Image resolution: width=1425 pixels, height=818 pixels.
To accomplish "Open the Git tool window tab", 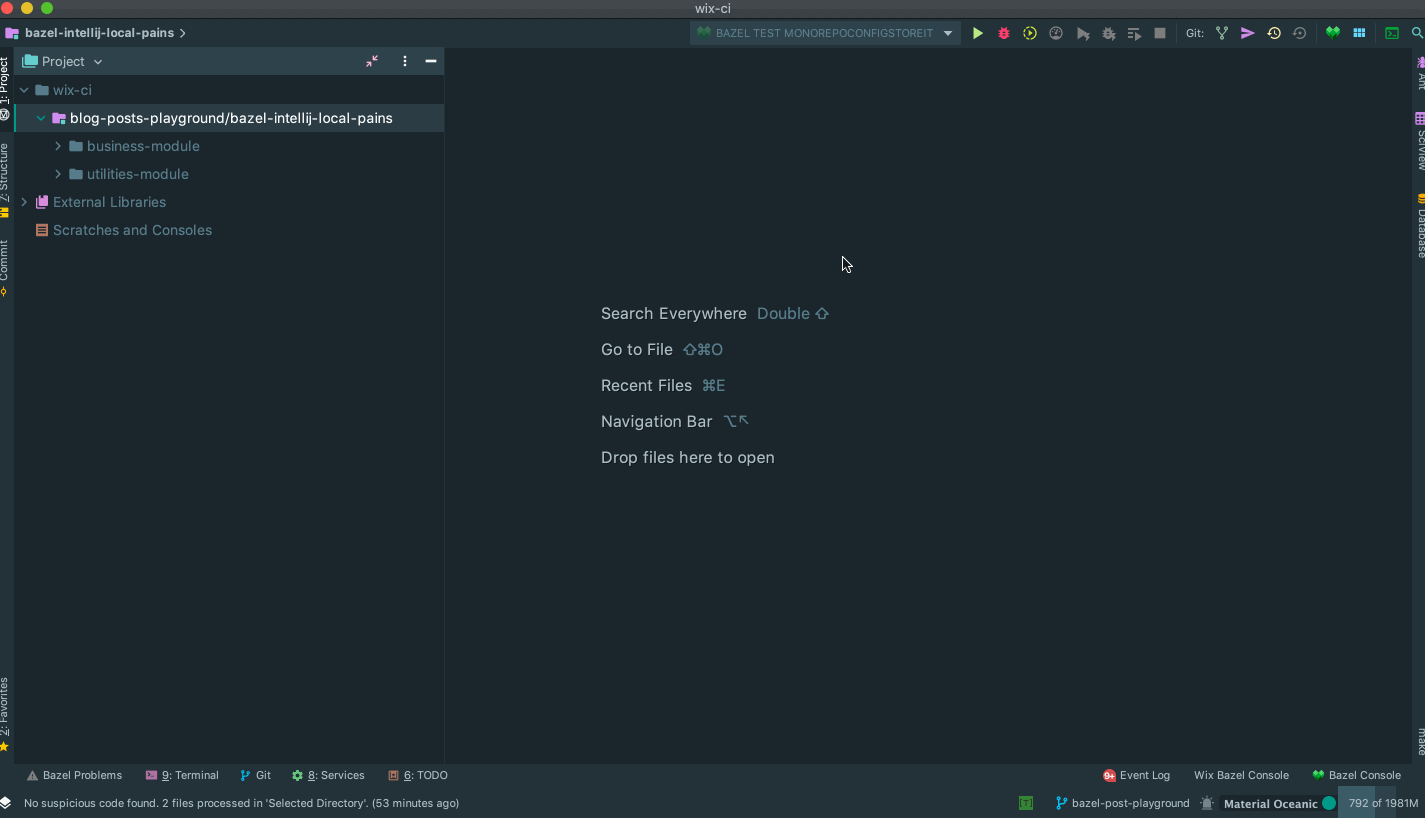I will pos(256,775).
